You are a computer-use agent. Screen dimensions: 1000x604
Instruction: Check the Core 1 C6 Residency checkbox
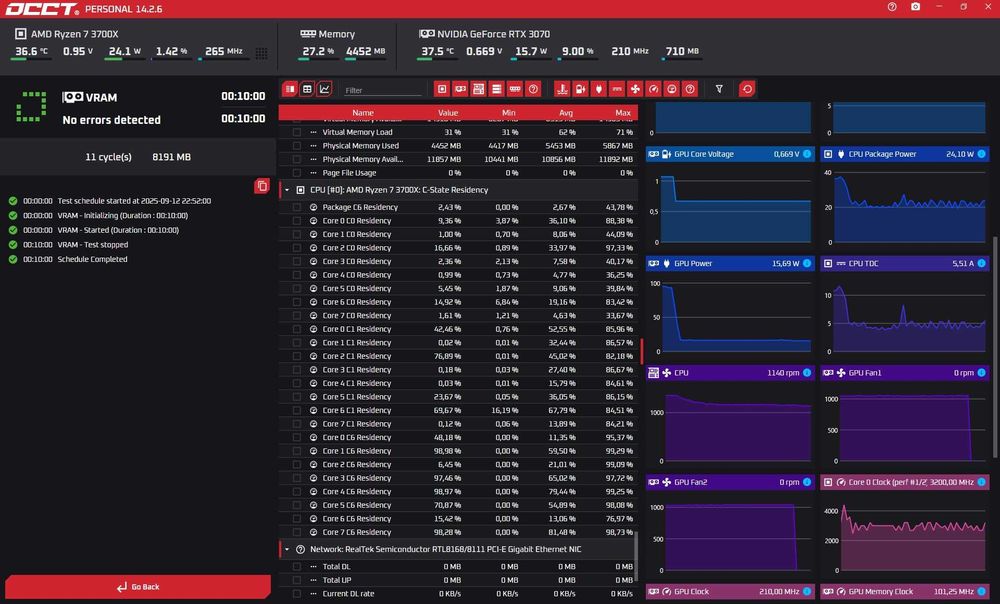pyautogui.click(x=297, y=451)
